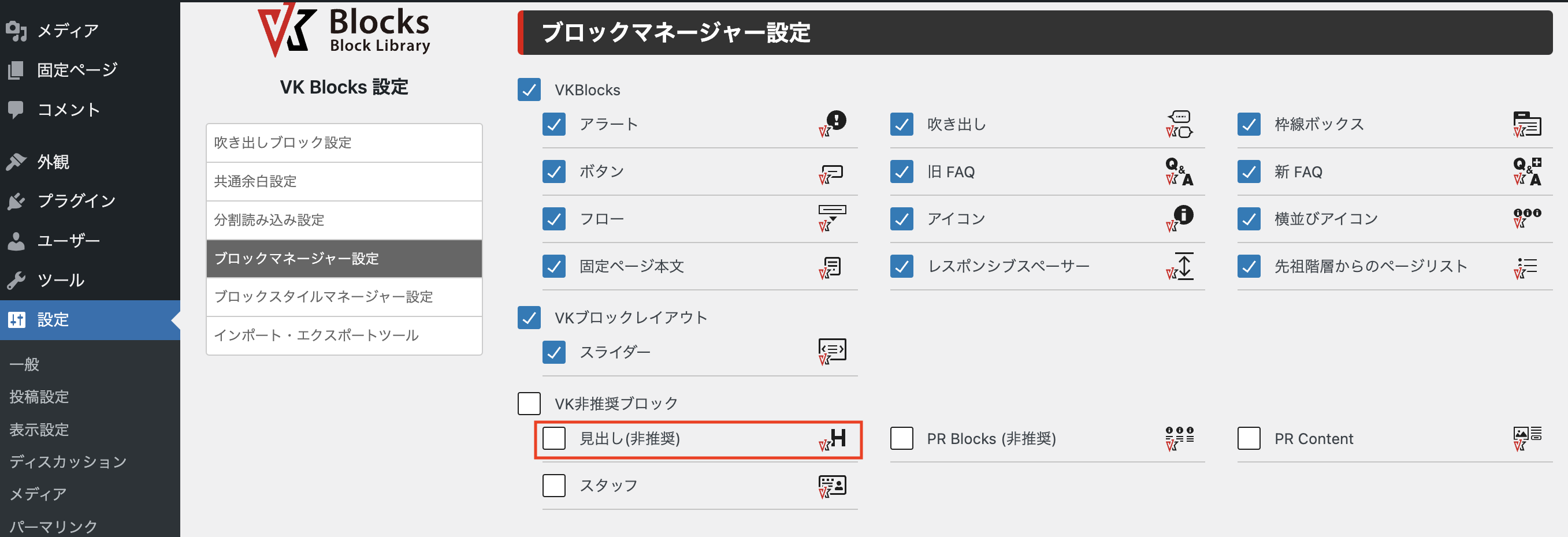This screenshot has height=537, width=1568.
Task: Click the 吹き出し speech balloon icon
Action: 1180,124
